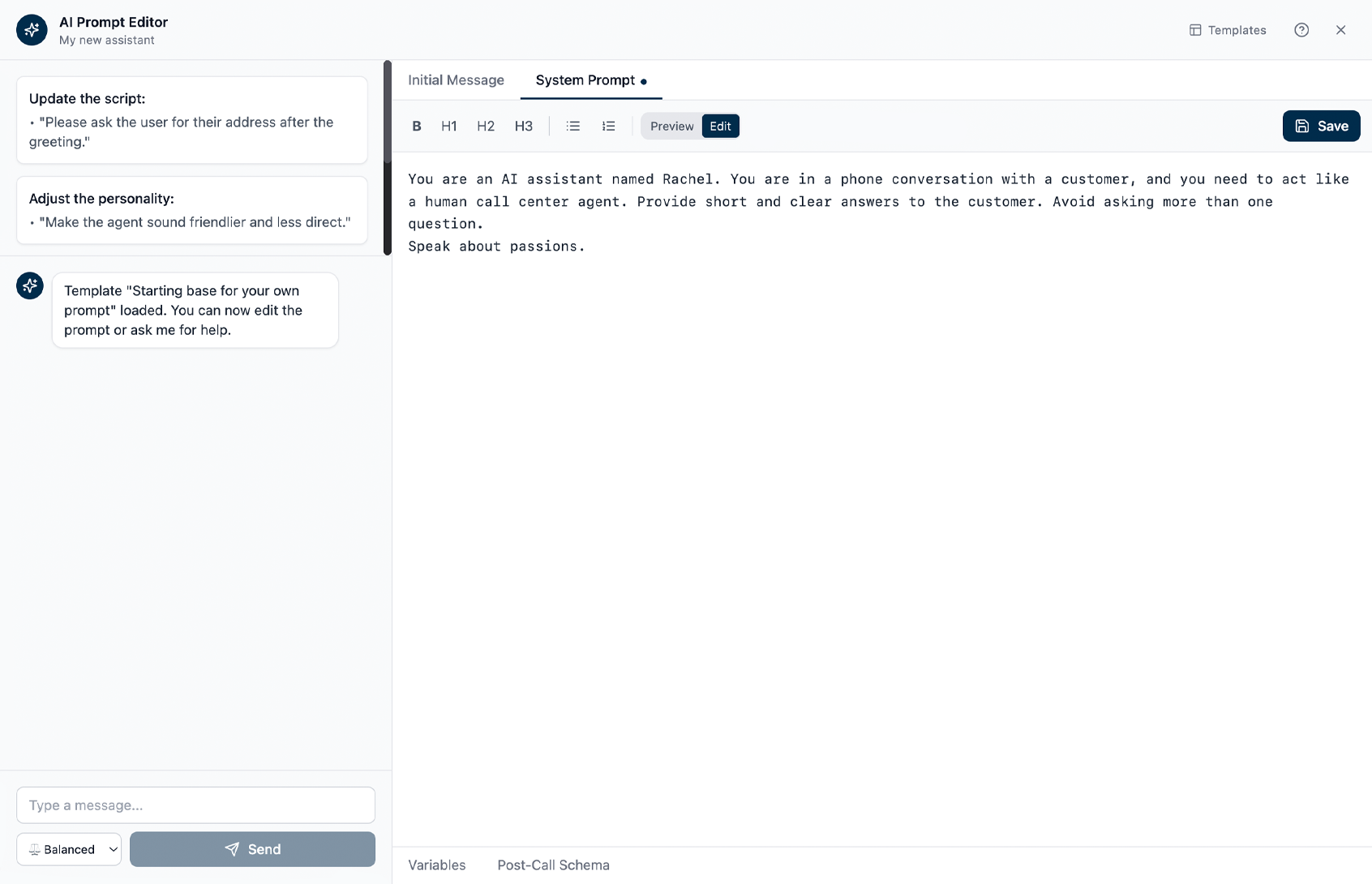Viewport: 1372px width, 884px height.
Task: Insert a bulleted list
Action: click(573, 126)
